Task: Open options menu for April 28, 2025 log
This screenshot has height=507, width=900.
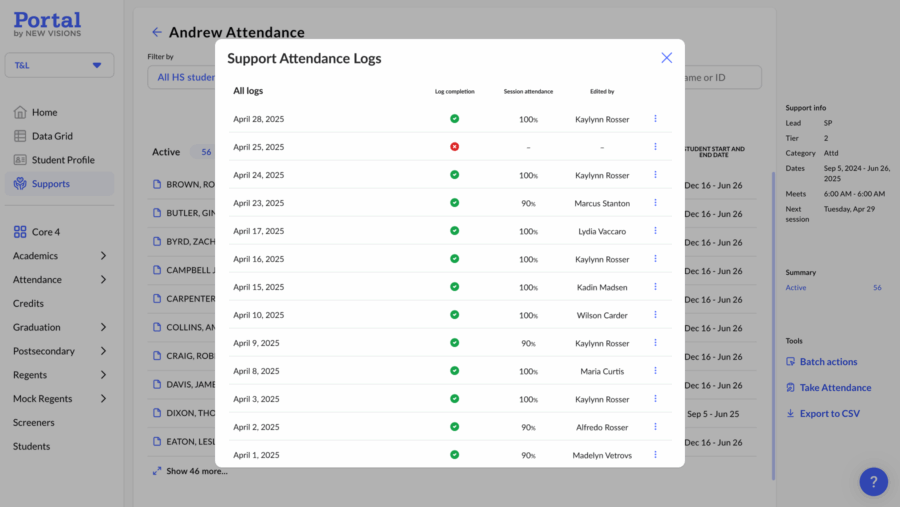Action: (655, 119)
